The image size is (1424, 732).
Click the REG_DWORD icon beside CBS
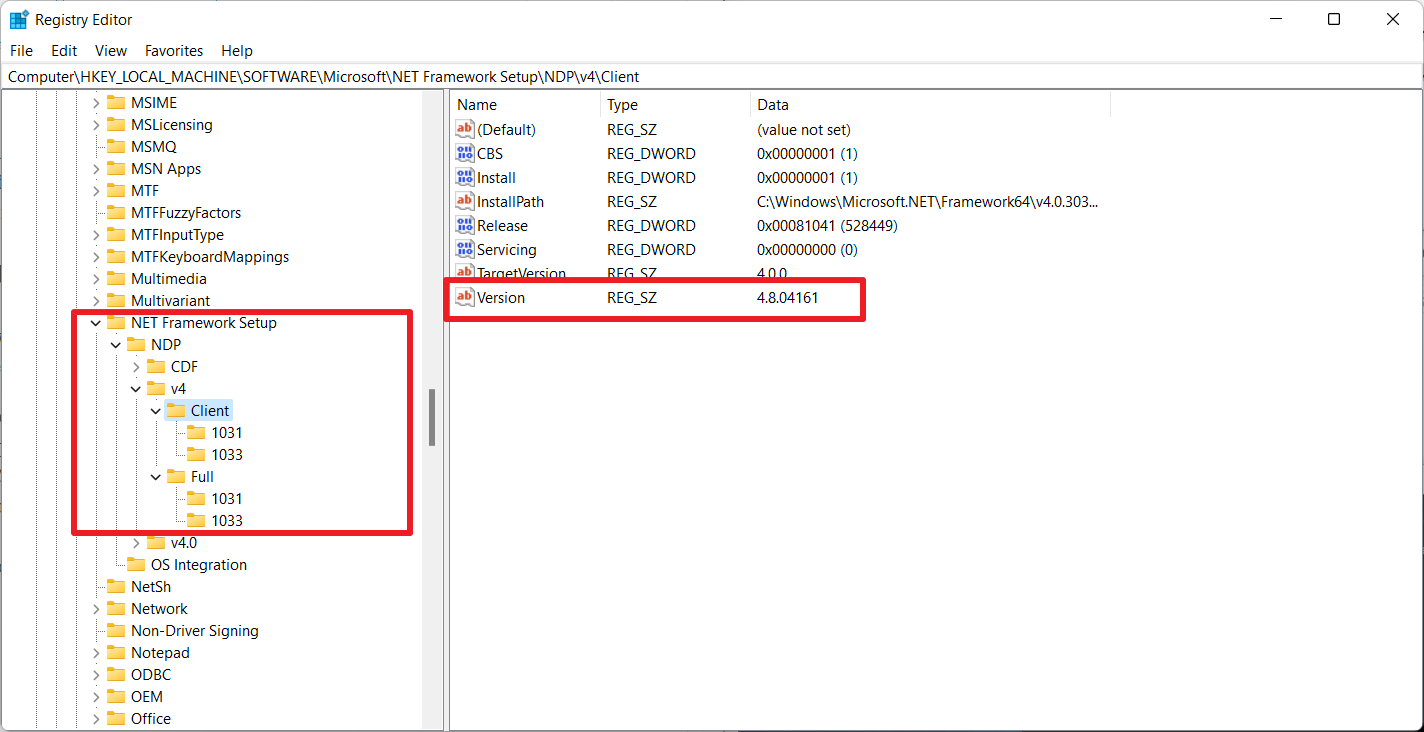point(464,153)
